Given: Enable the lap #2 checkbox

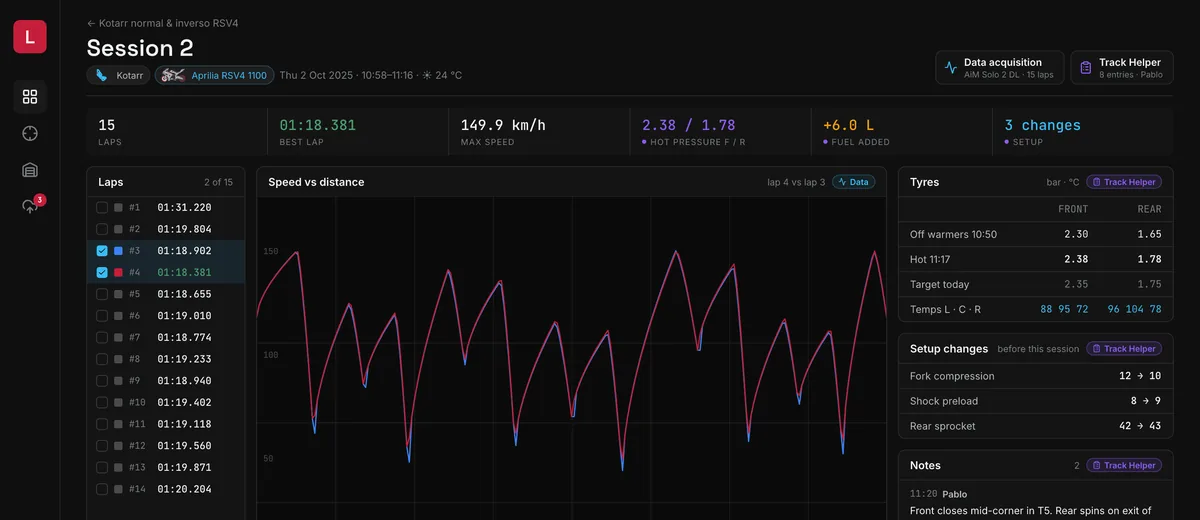Looking at the screenshot, I should 102,229.
